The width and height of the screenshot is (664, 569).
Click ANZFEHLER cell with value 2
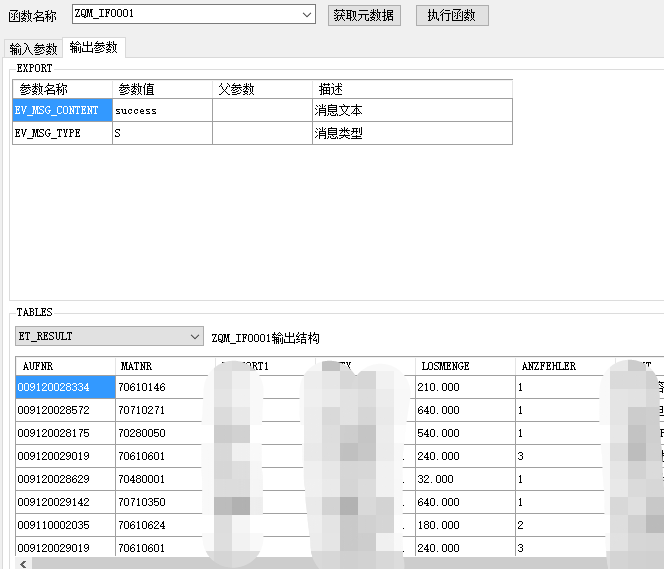pyautogui.click(x=565, y=525)
